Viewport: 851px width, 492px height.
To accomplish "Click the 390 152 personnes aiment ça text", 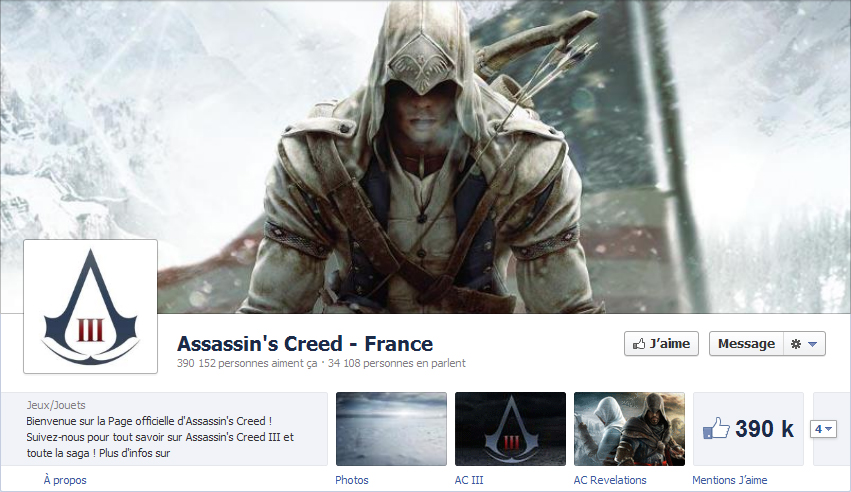I will (247, 363).
